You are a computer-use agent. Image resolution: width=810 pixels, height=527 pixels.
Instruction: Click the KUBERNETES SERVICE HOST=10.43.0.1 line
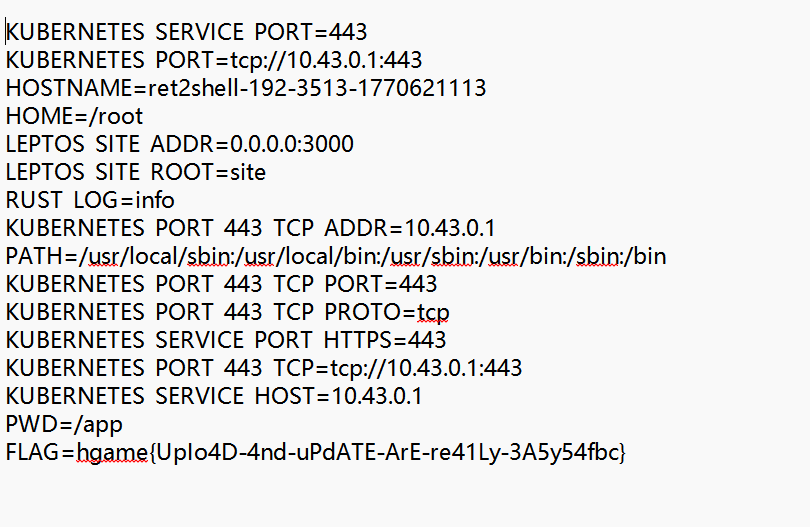point(214,396)
